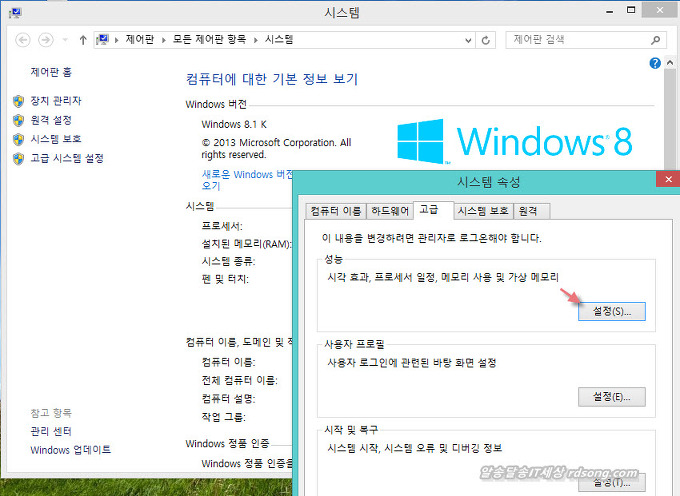
Task: Minimize the 시스템 window
Action: point(609,11)
